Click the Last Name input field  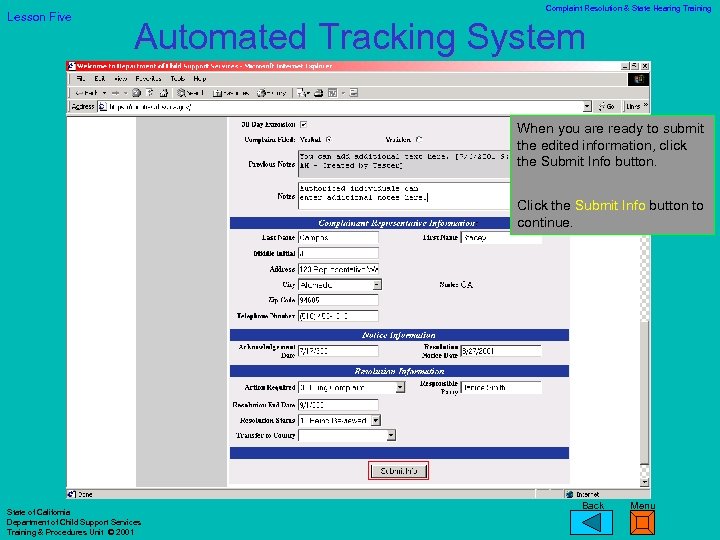pos(338,238)
